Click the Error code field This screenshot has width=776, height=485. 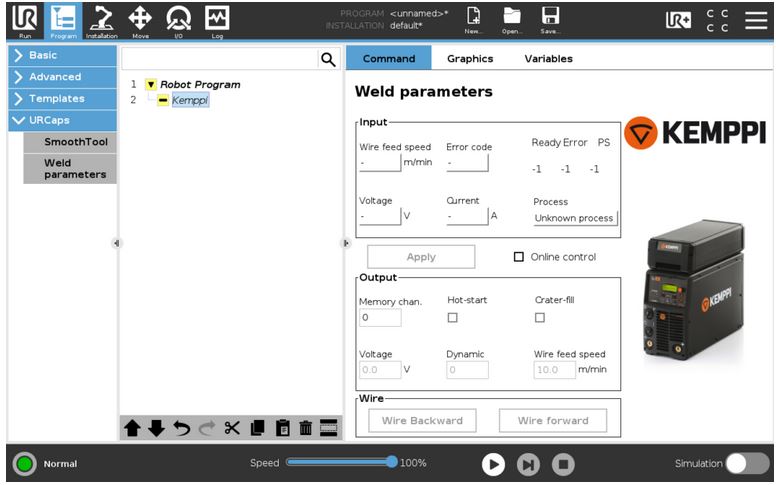(x=467, y=163)
